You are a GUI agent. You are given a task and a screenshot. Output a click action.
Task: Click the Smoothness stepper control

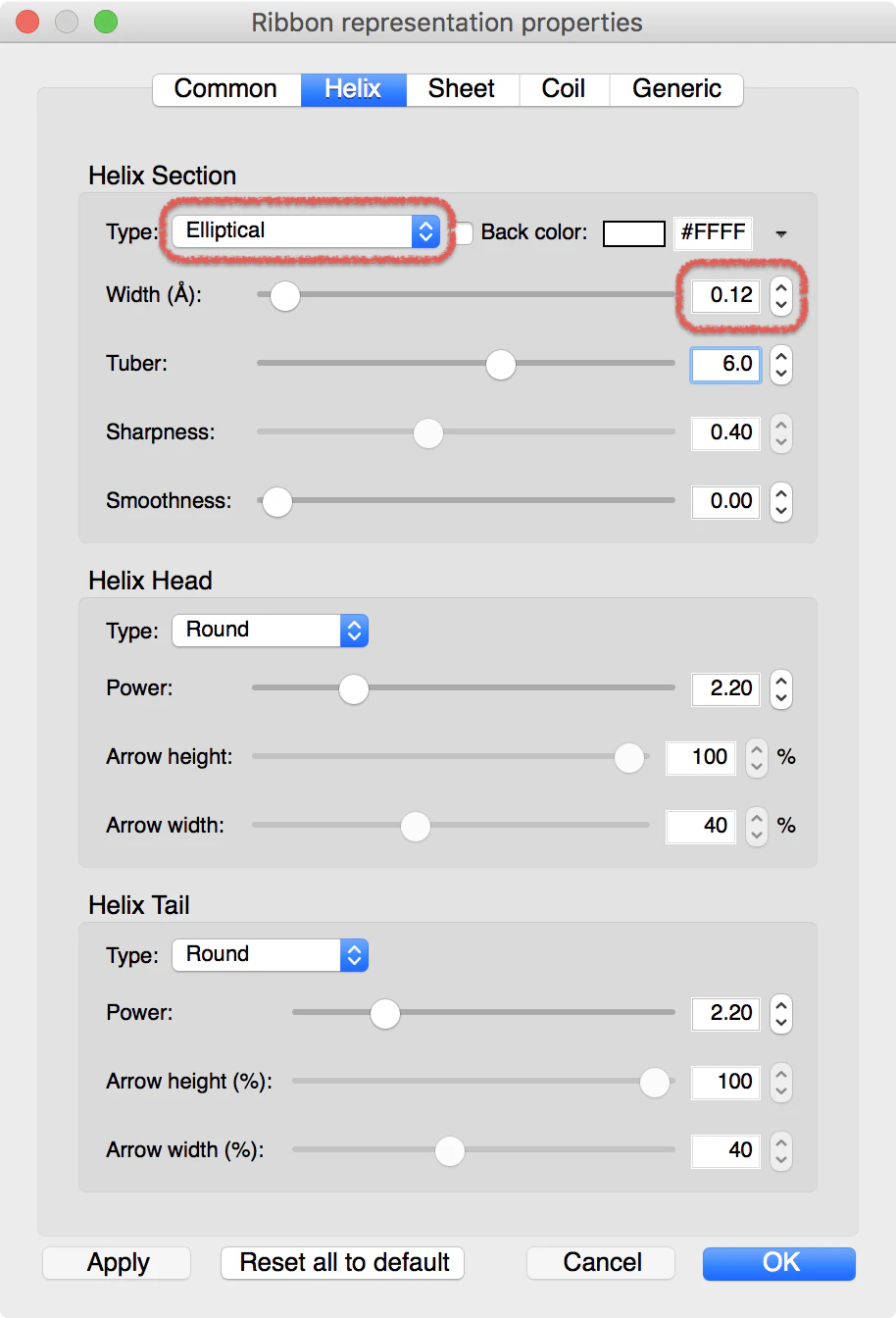point(780,501)
